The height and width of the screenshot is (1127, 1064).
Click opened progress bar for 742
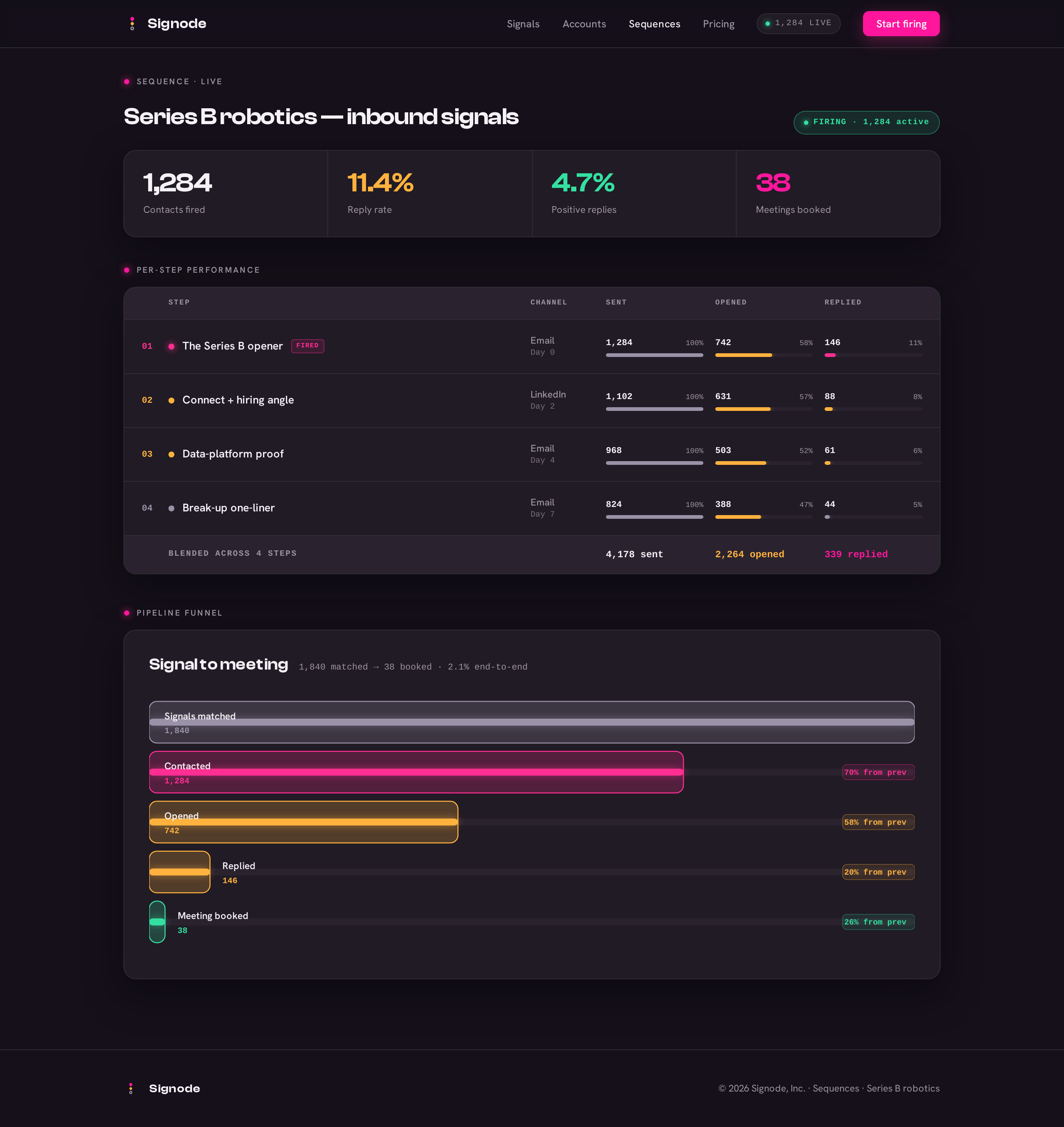(763, 355)
